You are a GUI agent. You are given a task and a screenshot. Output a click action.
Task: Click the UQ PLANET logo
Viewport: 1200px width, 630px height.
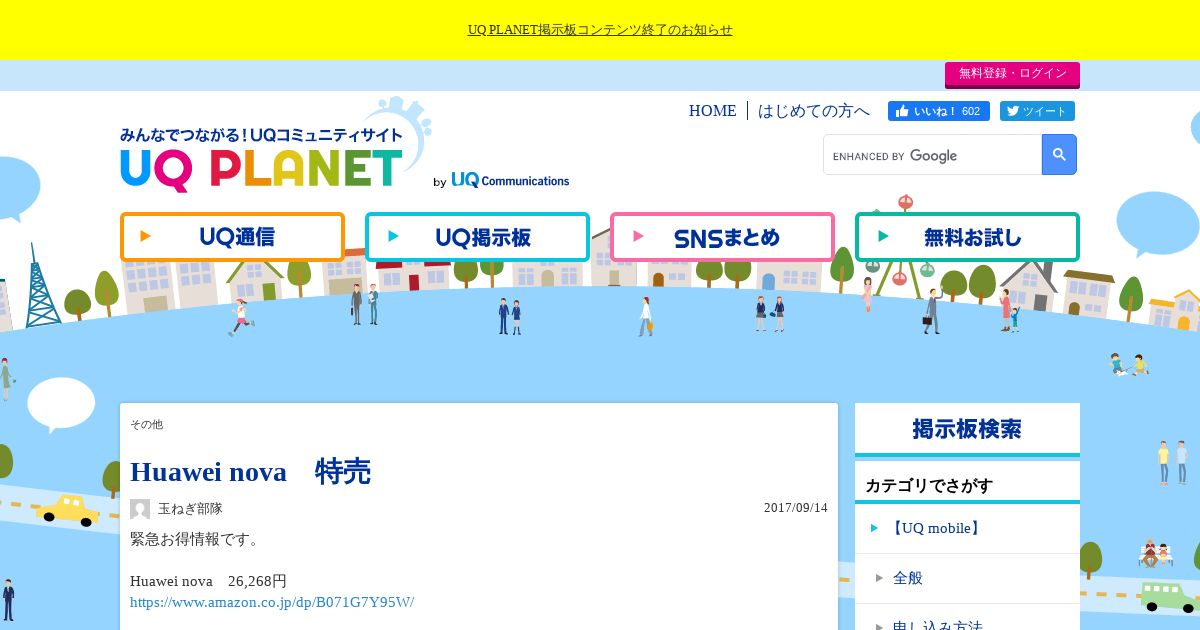click(x=262, y=158)
